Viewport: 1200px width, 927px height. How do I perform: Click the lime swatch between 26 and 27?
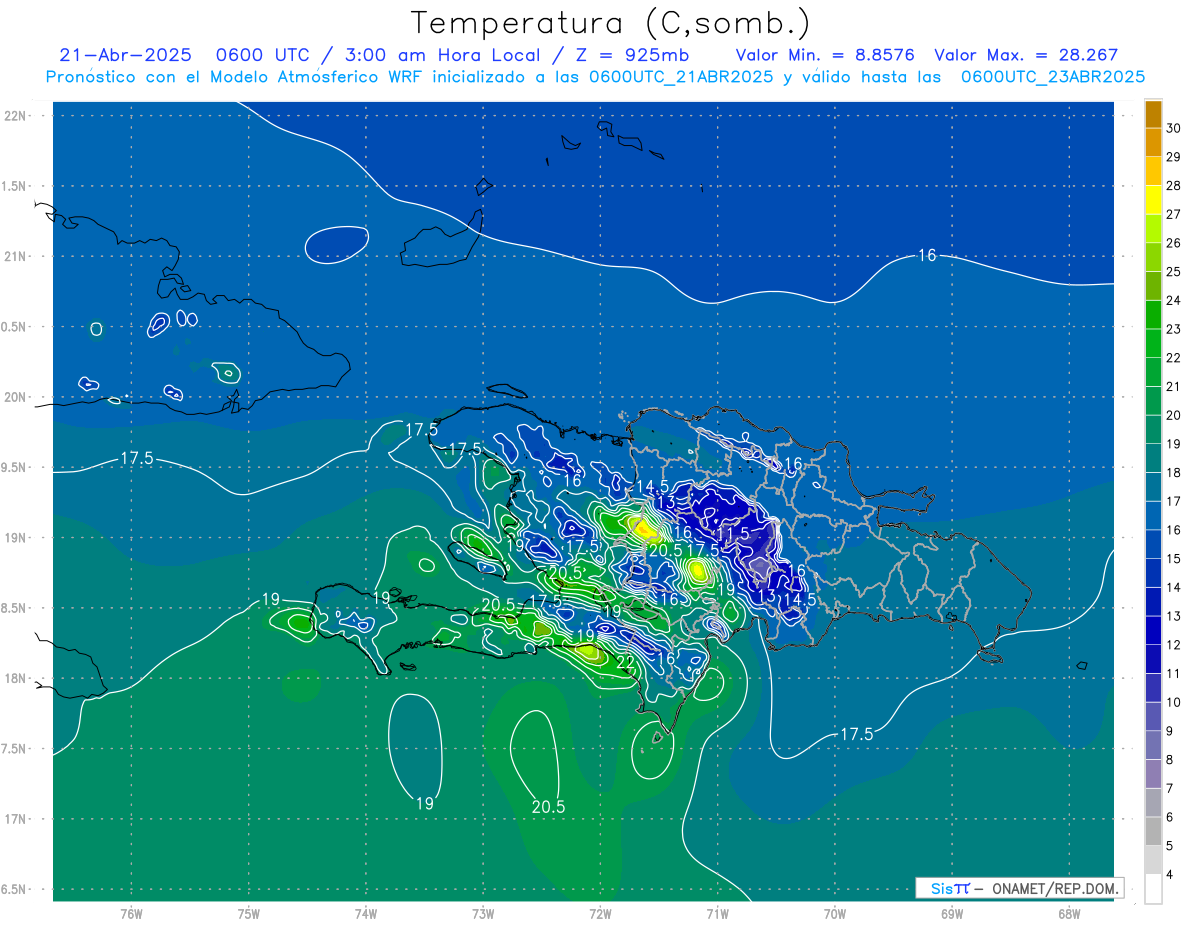pyautogui.click(x=1153, y=228)
